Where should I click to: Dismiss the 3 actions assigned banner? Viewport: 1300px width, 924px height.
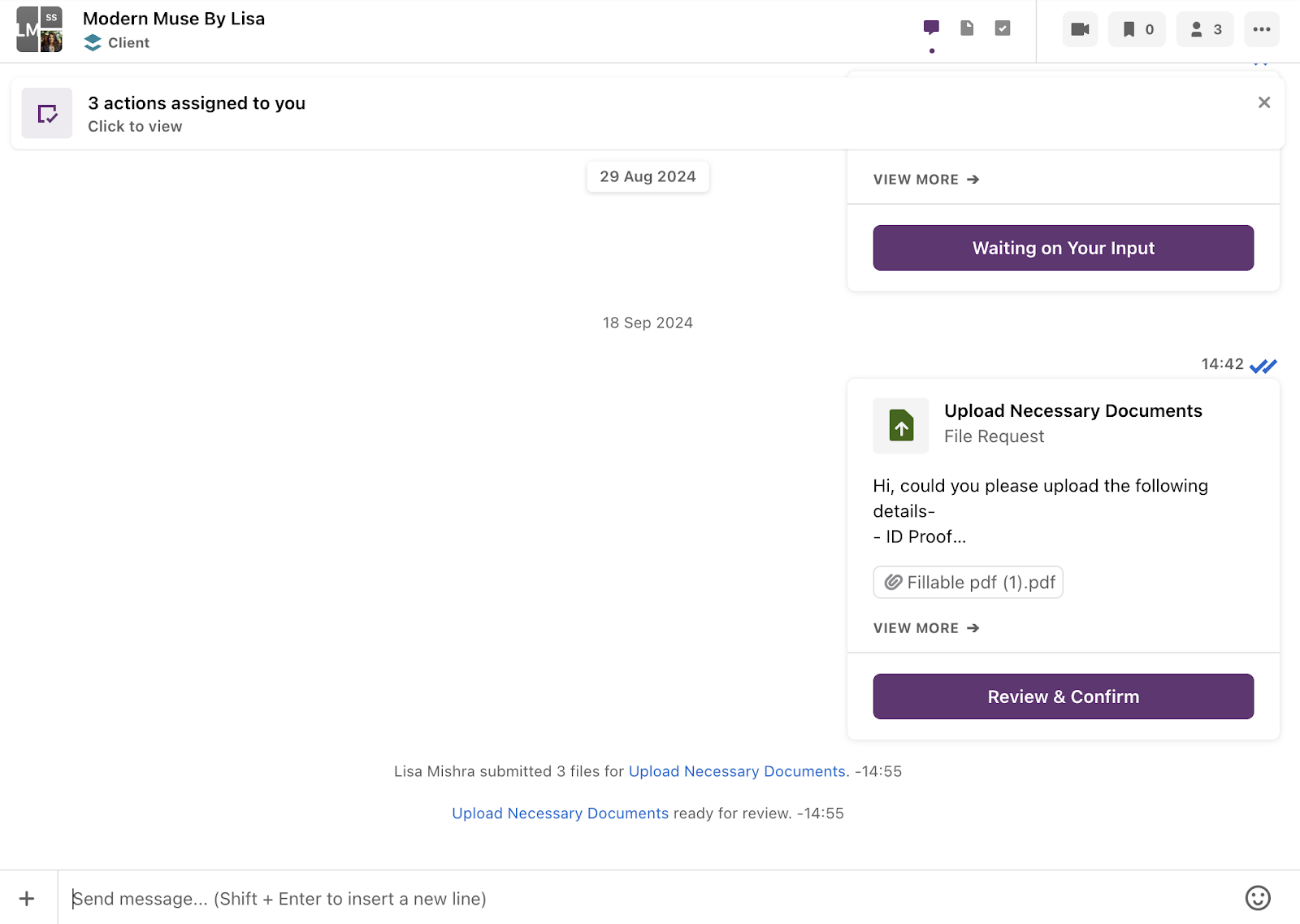click(x=1263, y=102)
